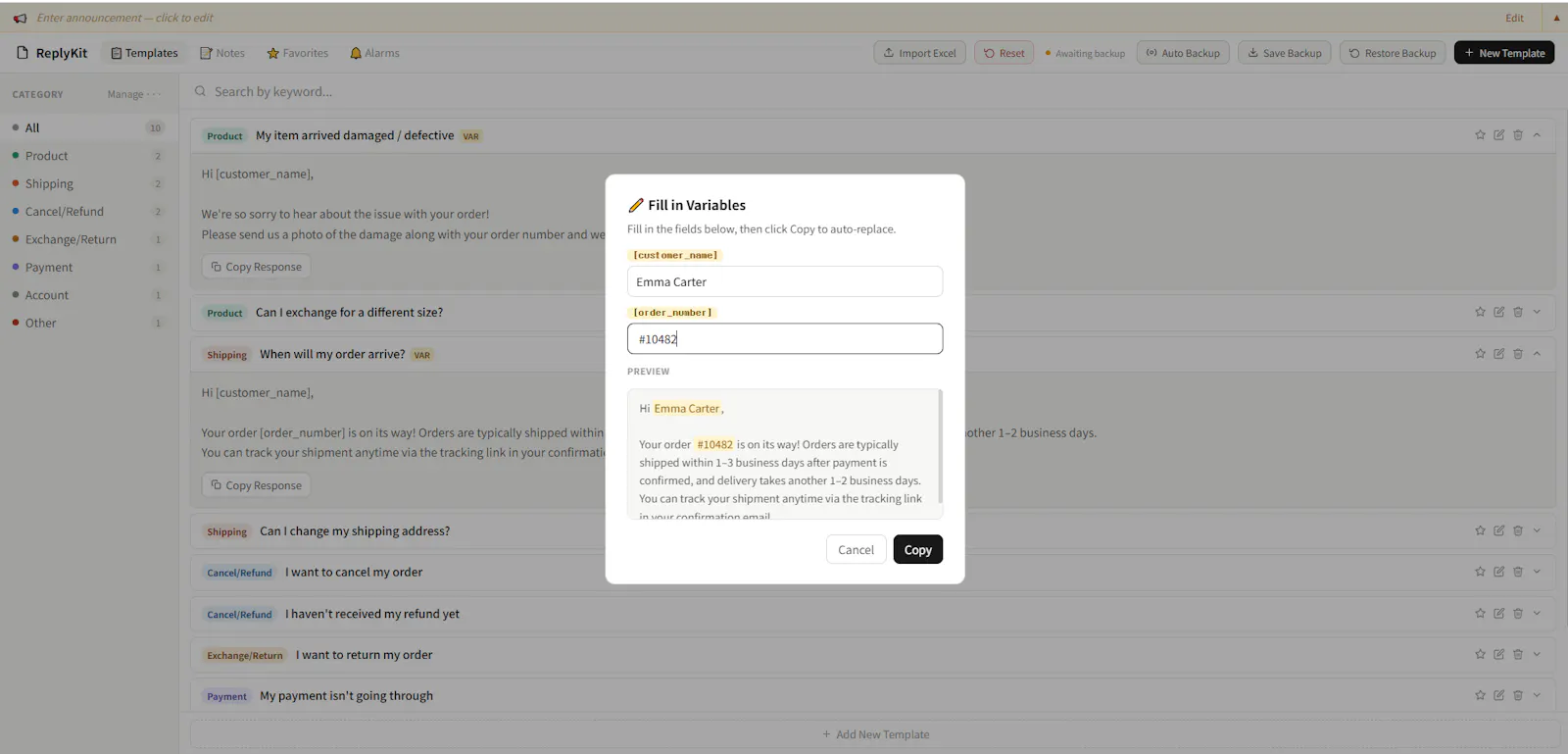
Task: Switch to the Notes tab
Action: (222, 53)
